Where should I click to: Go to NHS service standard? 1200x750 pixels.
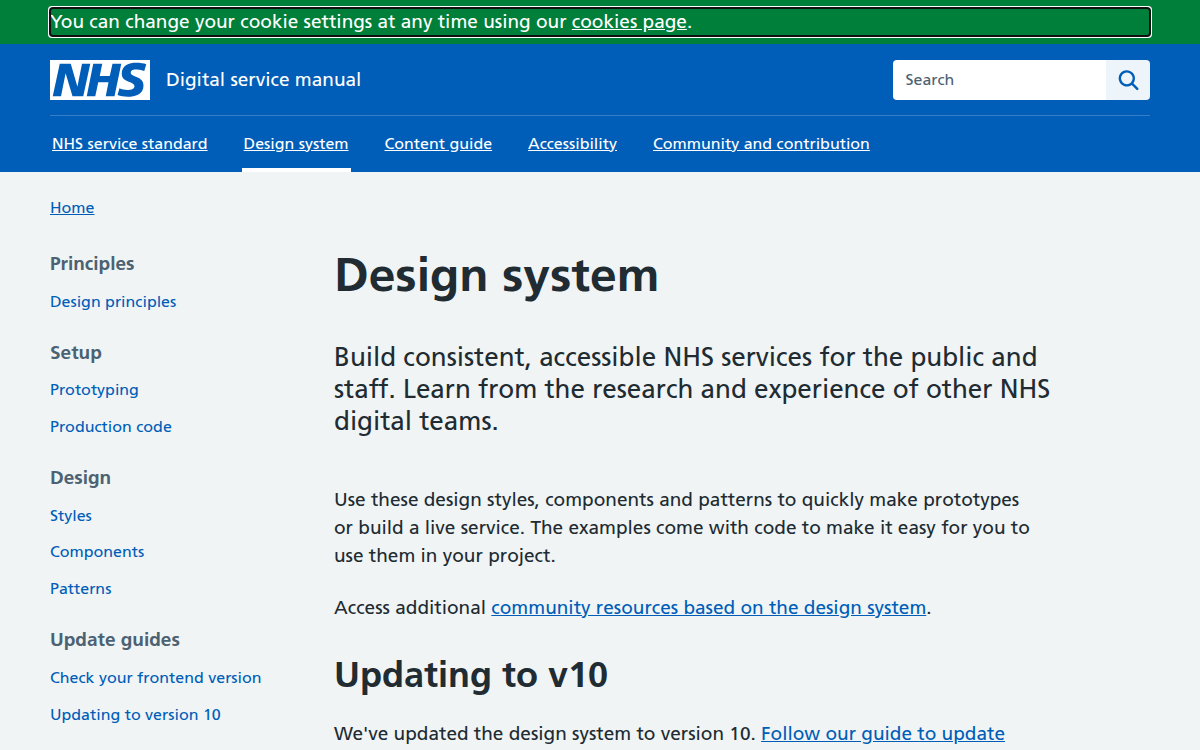click(x=130, y=144)
